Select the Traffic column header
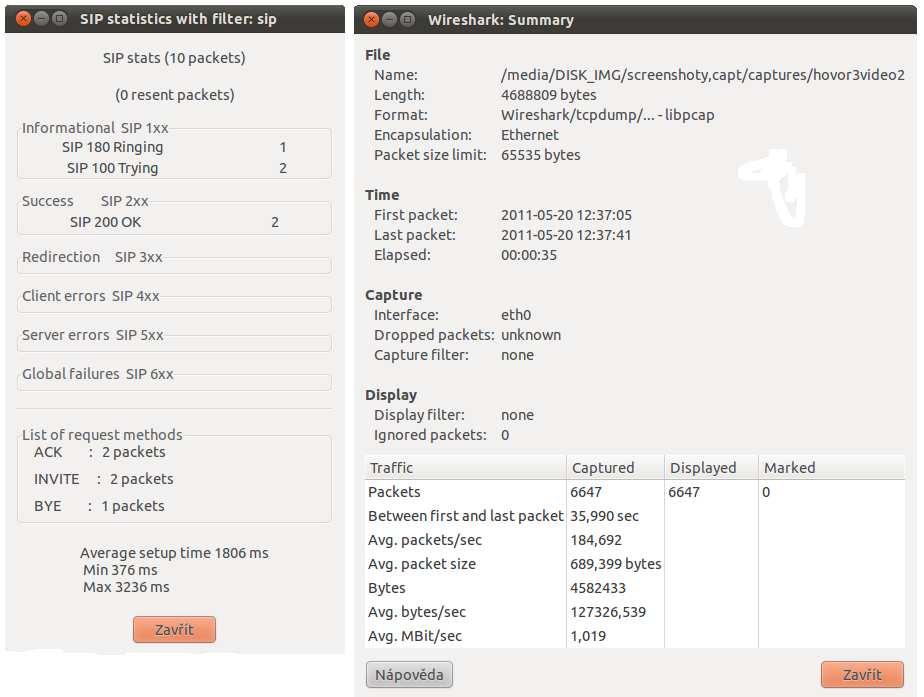The height and width of the screenshot is (697, 924). (x=466, y=467)
